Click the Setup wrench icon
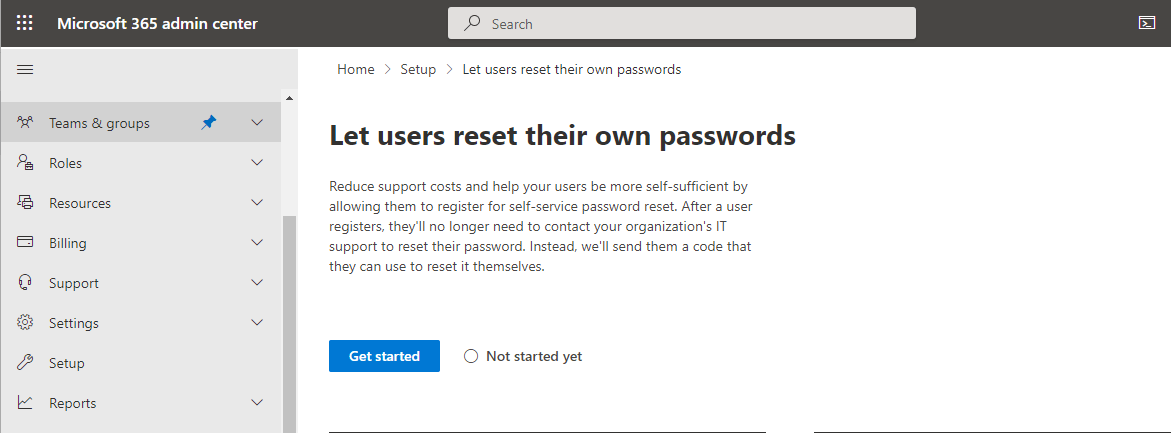 (x=25, y=363)
